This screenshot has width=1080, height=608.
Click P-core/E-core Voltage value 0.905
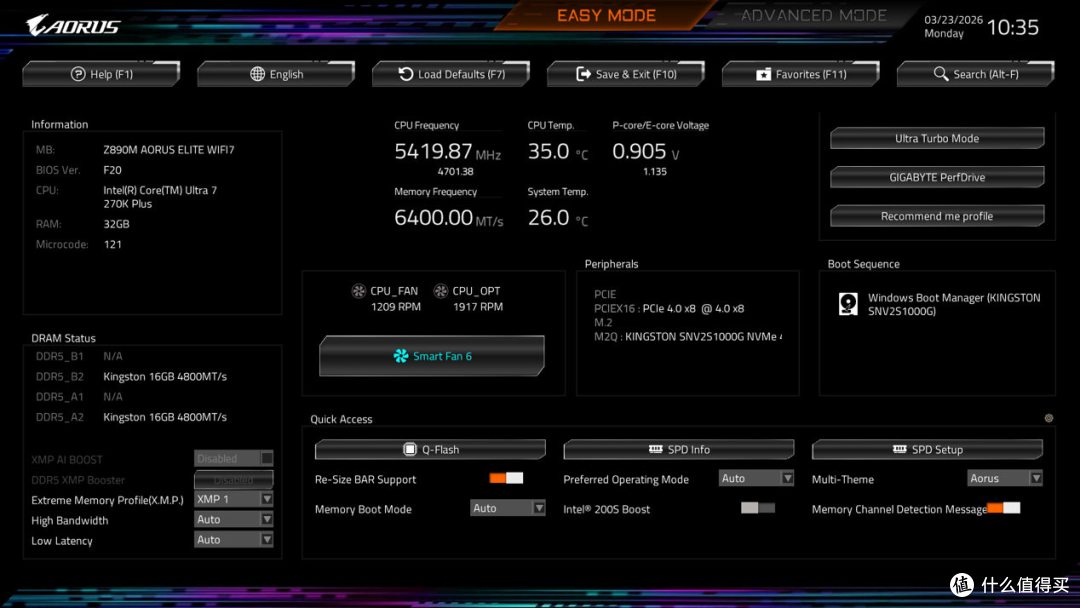tap(639, 151)
